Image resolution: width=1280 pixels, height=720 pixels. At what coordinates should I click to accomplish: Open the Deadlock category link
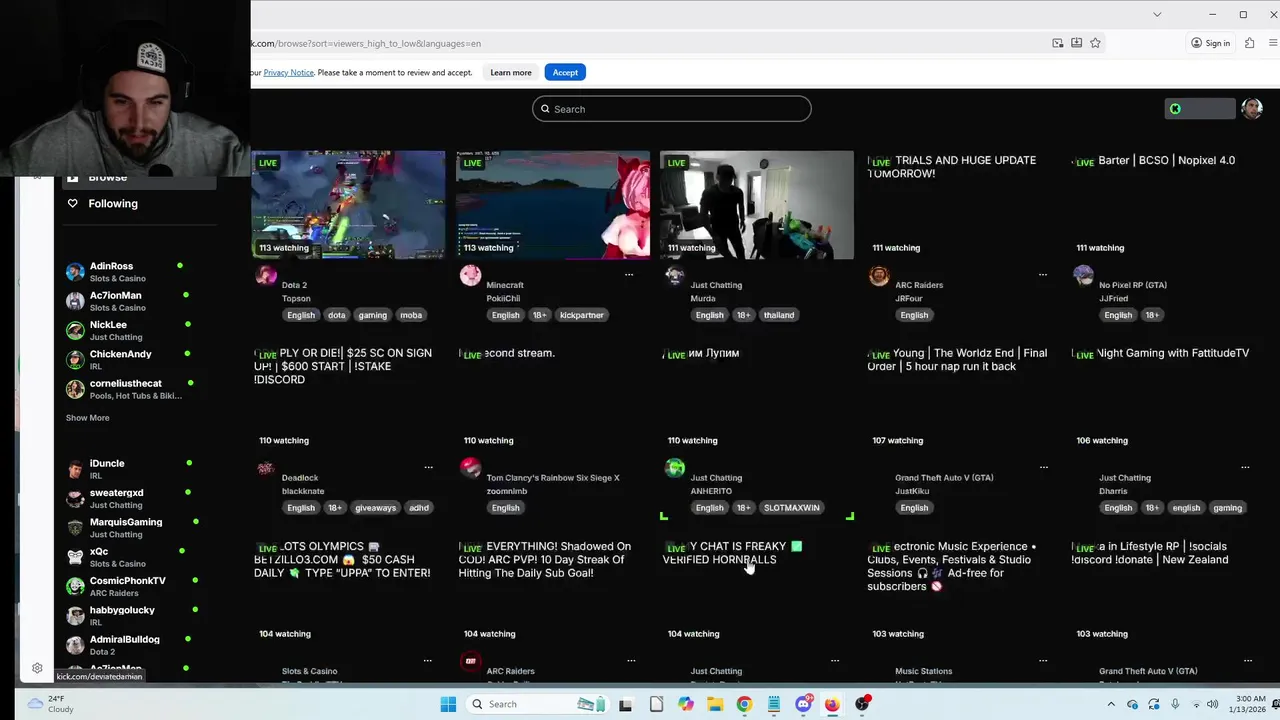tap(300, 478)
